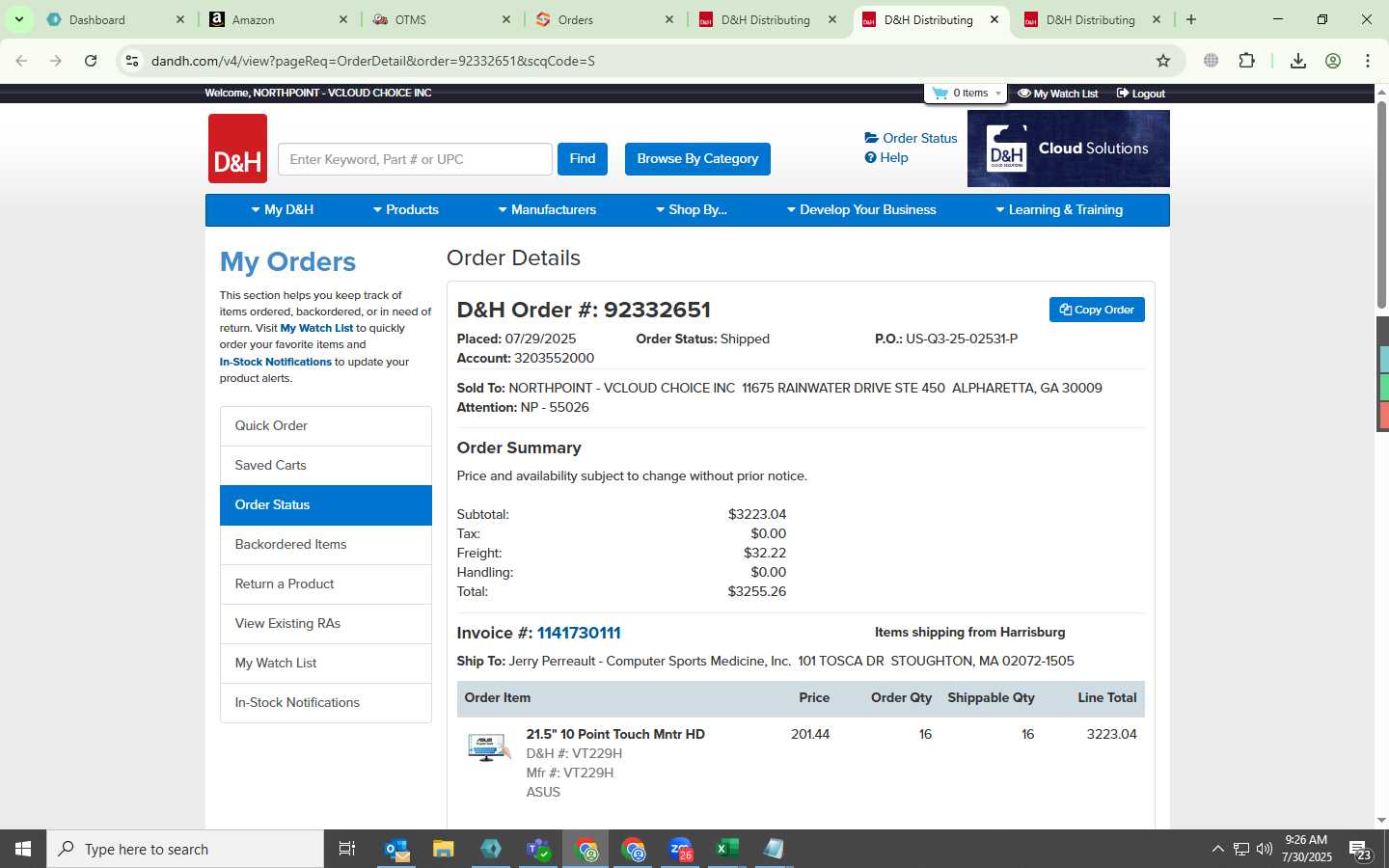1389x868 pixels.
Task: Select Backordered Items in the sidebar
Action: click(x=326, y=545)
